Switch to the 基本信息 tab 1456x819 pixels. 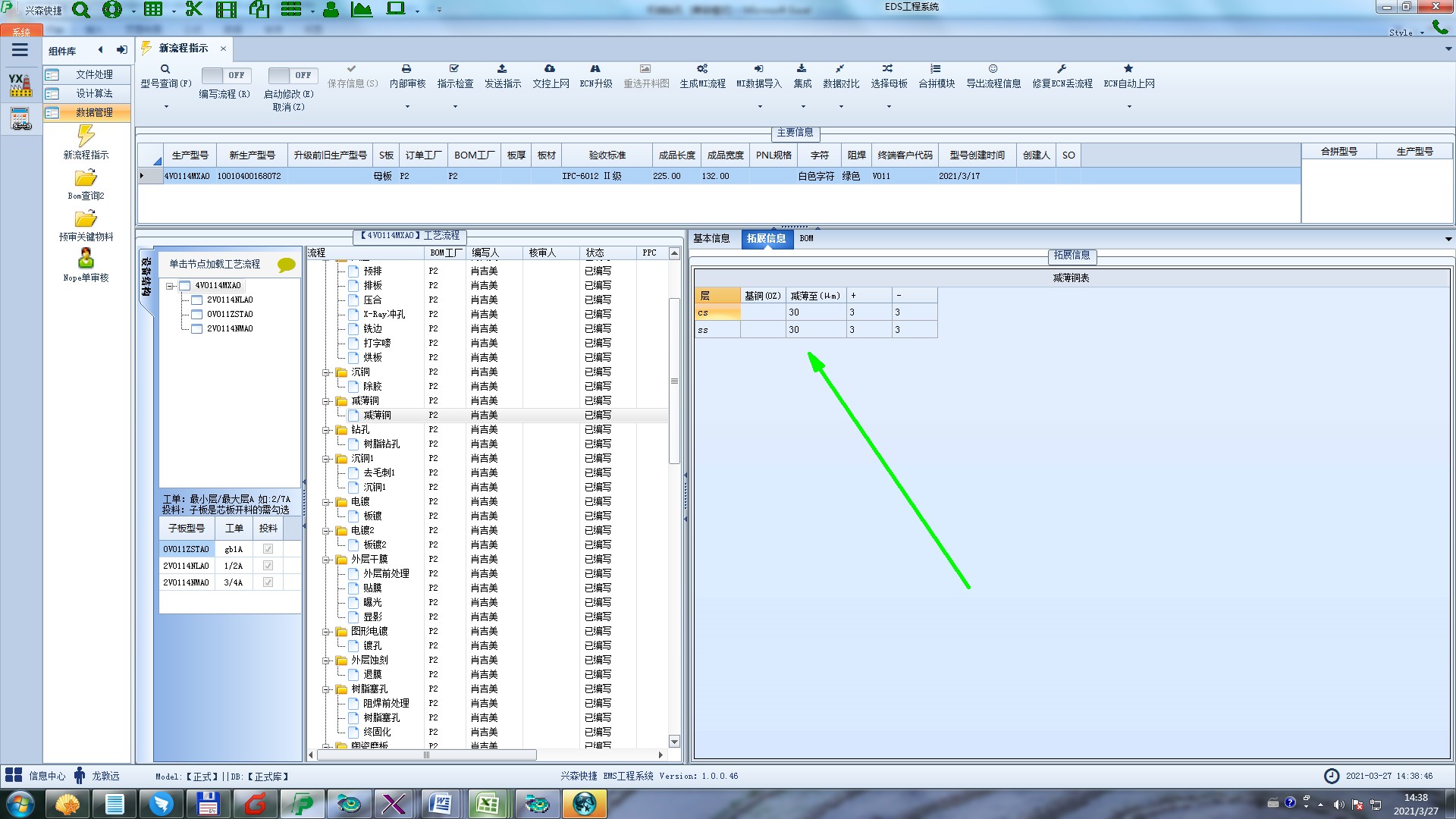pos(711,239)
